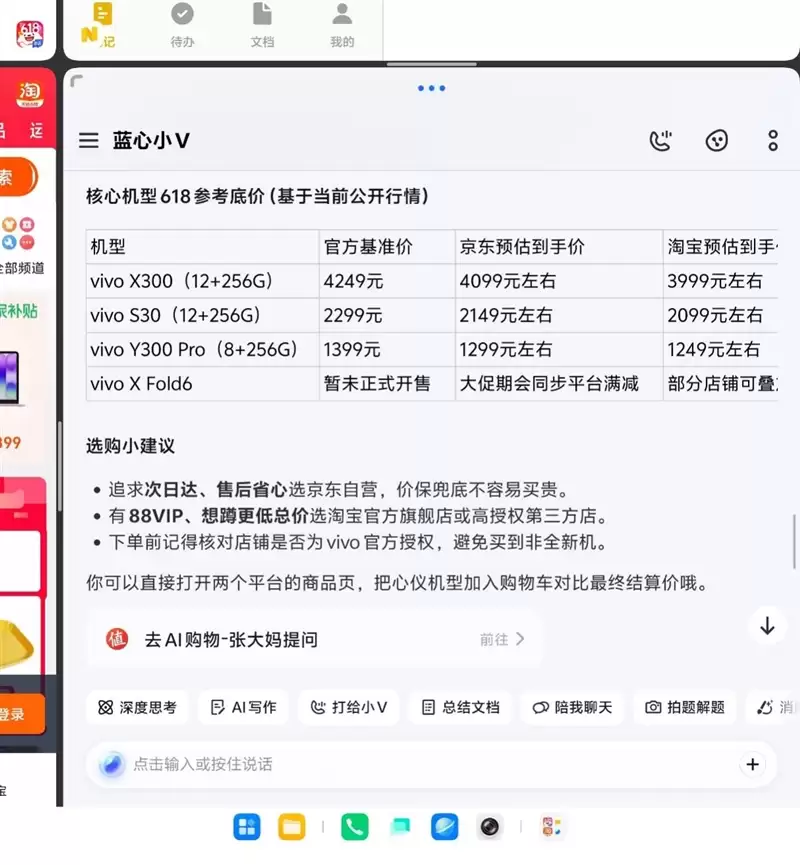Go to 去AI购物-张大妈提问 via 前往
Screen dimensions: 800x865
[502, 639]
